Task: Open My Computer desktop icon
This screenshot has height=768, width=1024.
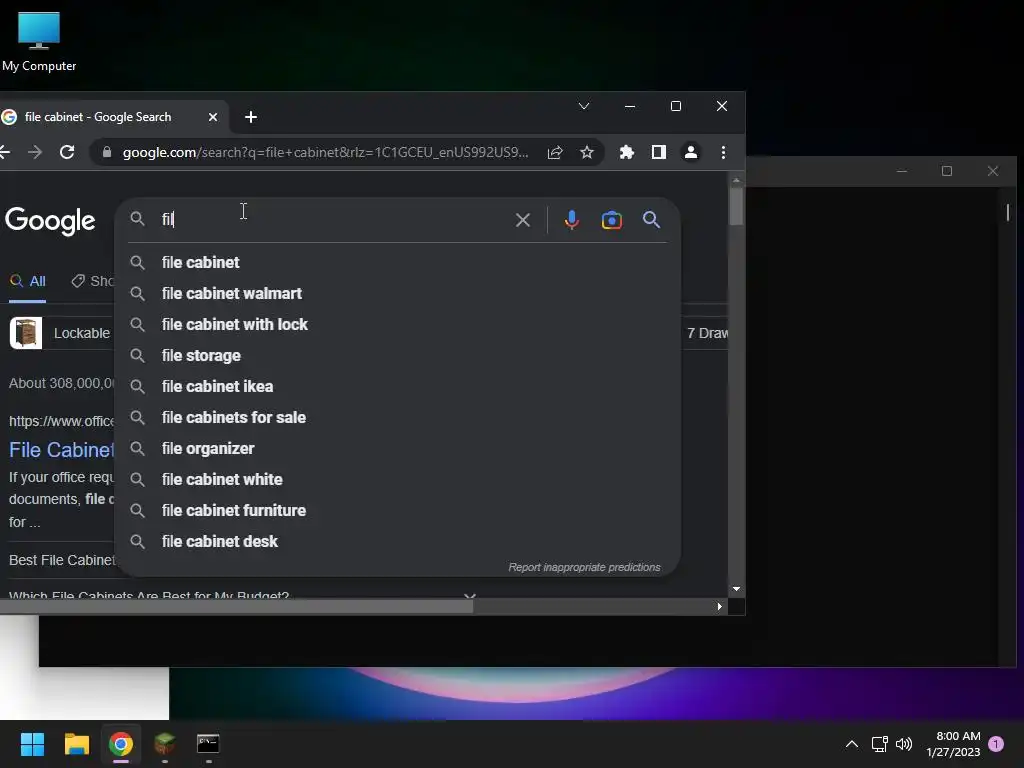Action: [x=39, y=40]
